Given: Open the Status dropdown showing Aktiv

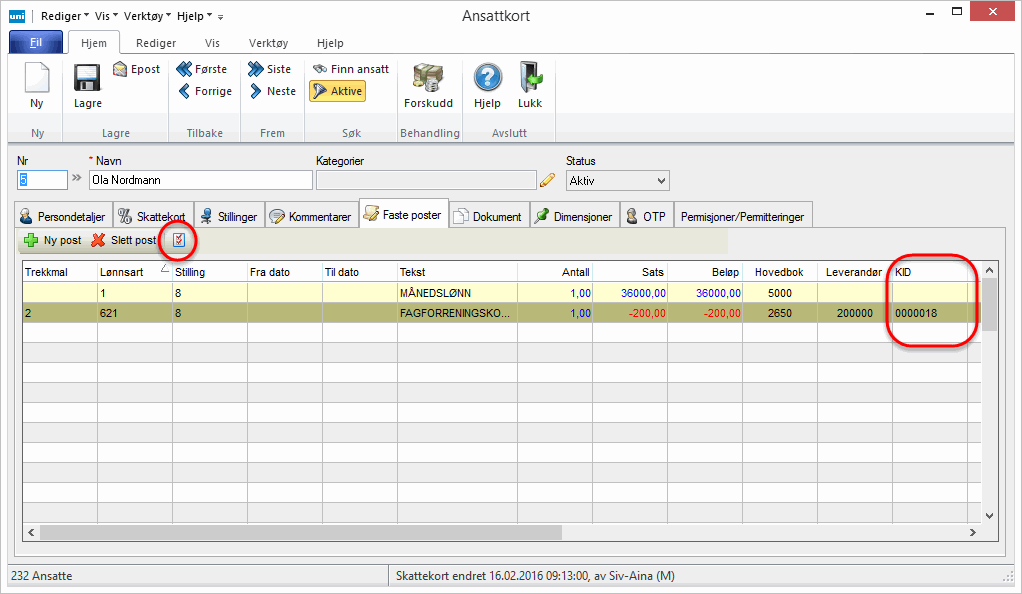Looking at the screenshot, I should 617,181.
